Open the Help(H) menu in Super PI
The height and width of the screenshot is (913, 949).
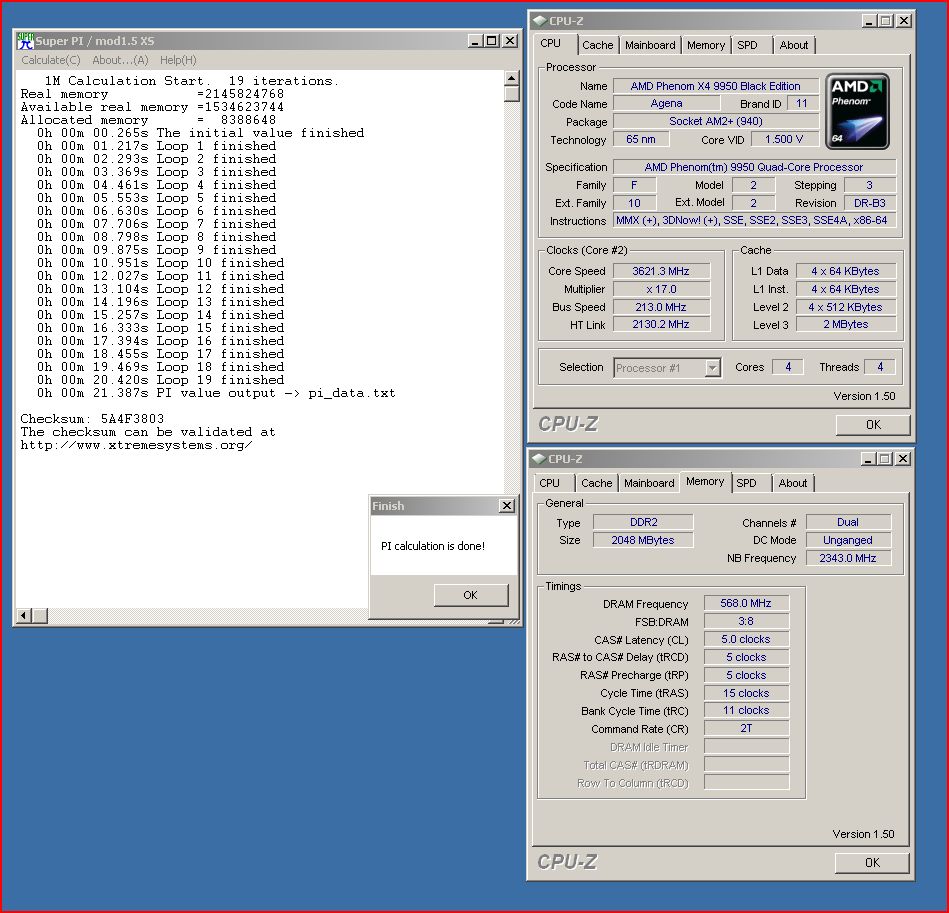(x=178, y=60)
